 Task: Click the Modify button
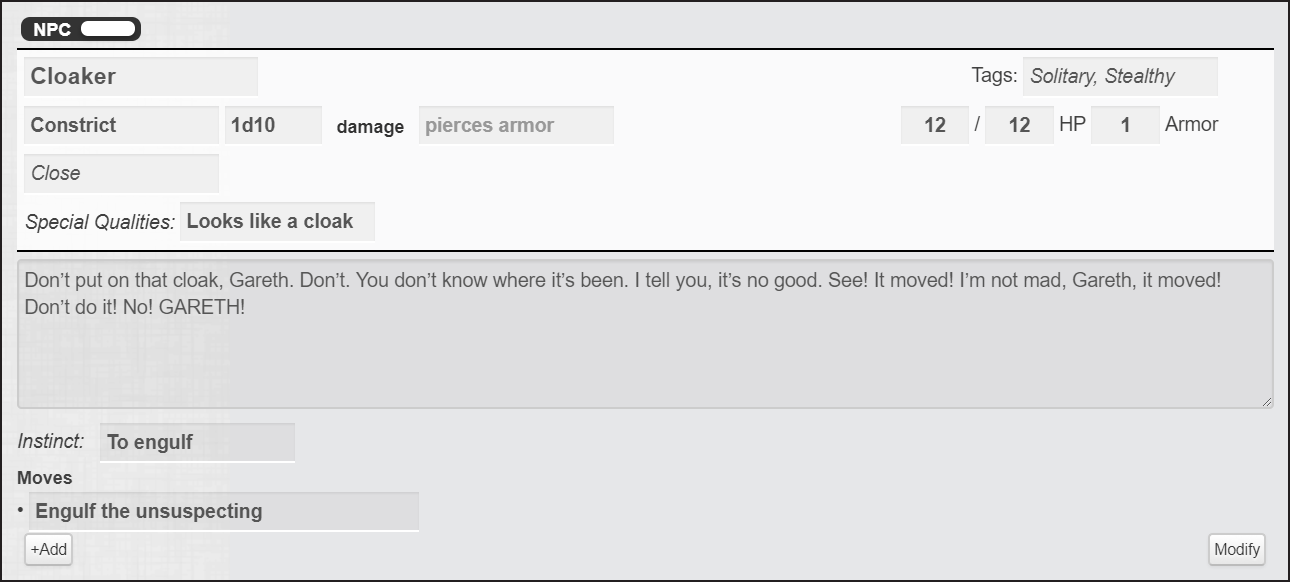(x=1238, y=549)
